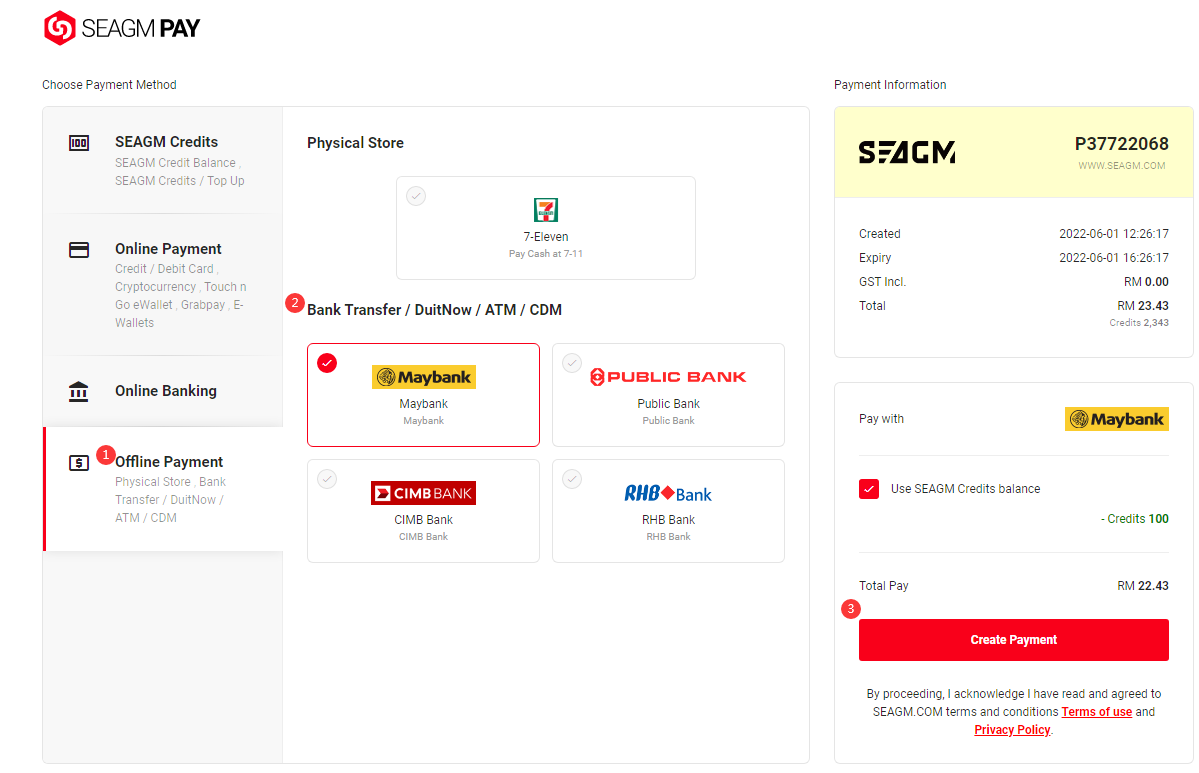The height and width of the screenshot is (773, 1199).
Task: Click the Total Pay amount RM 22.43
Action: (x=1142, y=586)
